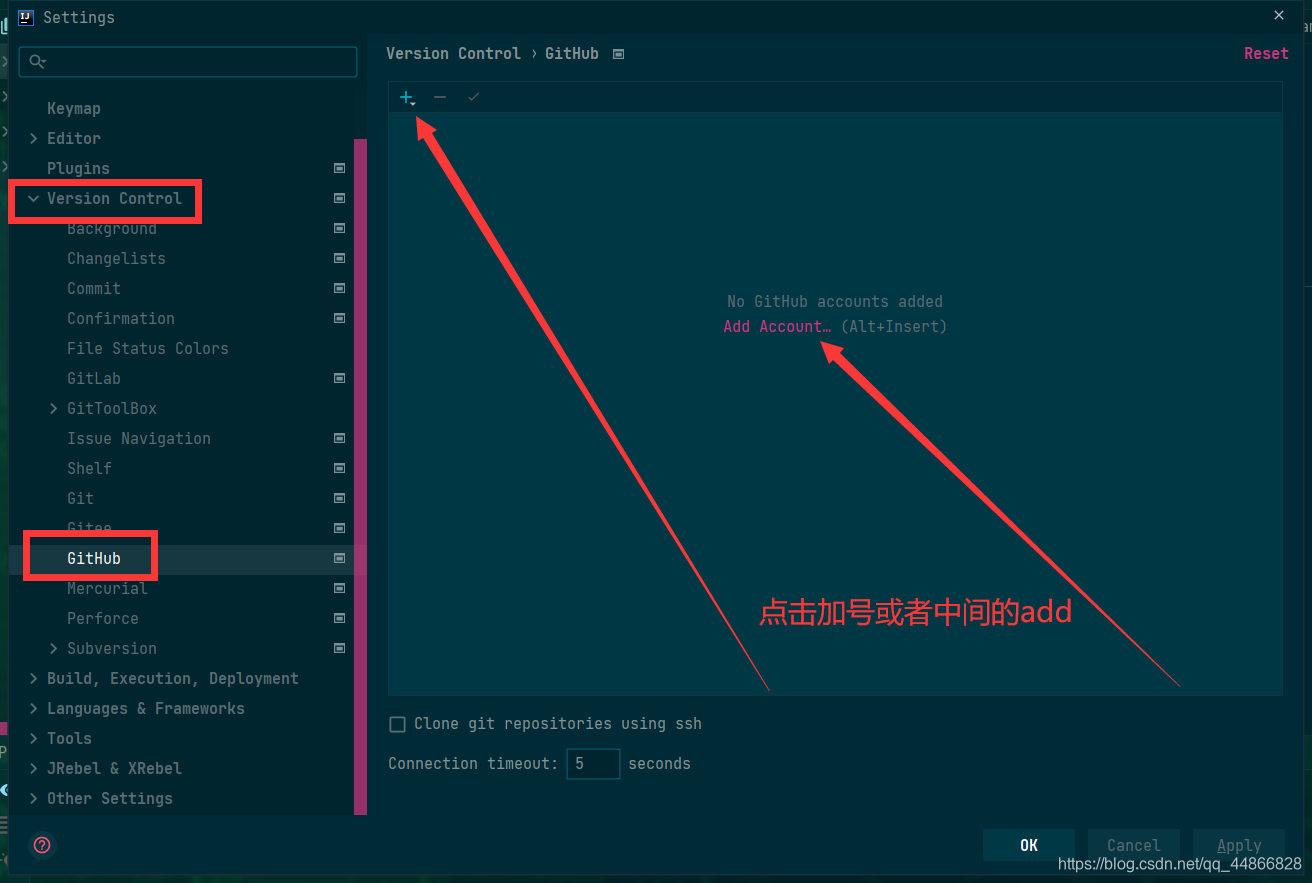Click project icon beside Shelf row
The height and width of the screenshot is (883, 1312).
pos(339,468)
